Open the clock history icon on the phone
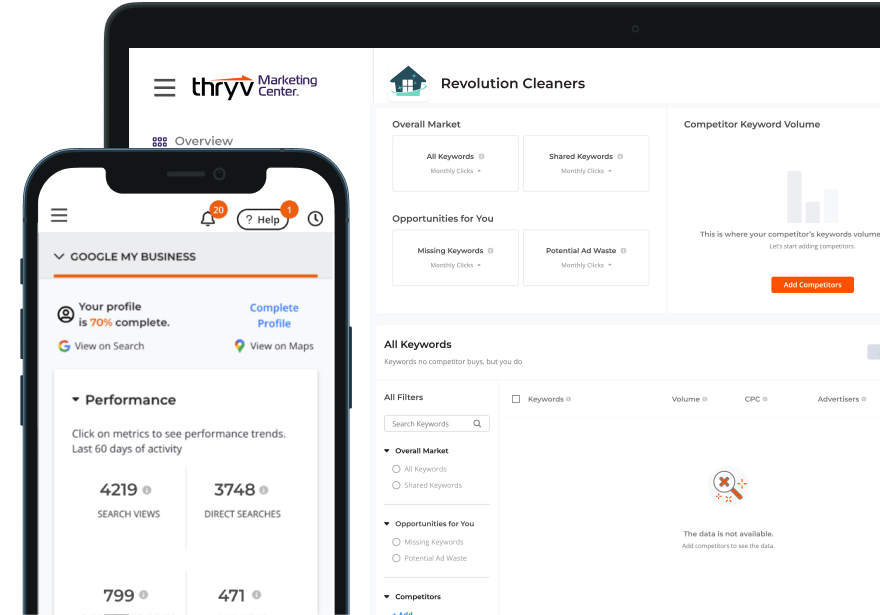 315,218
